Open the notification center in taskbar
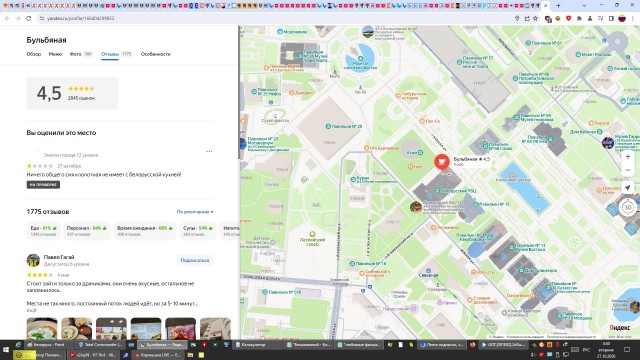 coord(627,350)
